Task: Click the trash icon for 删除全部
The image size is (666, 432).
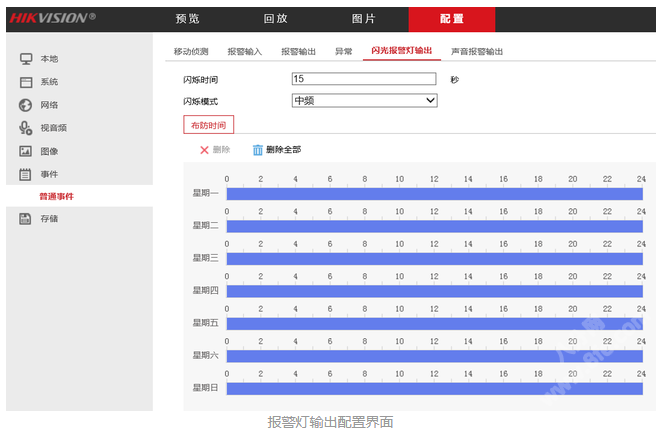Action: [x=257, y=150]
